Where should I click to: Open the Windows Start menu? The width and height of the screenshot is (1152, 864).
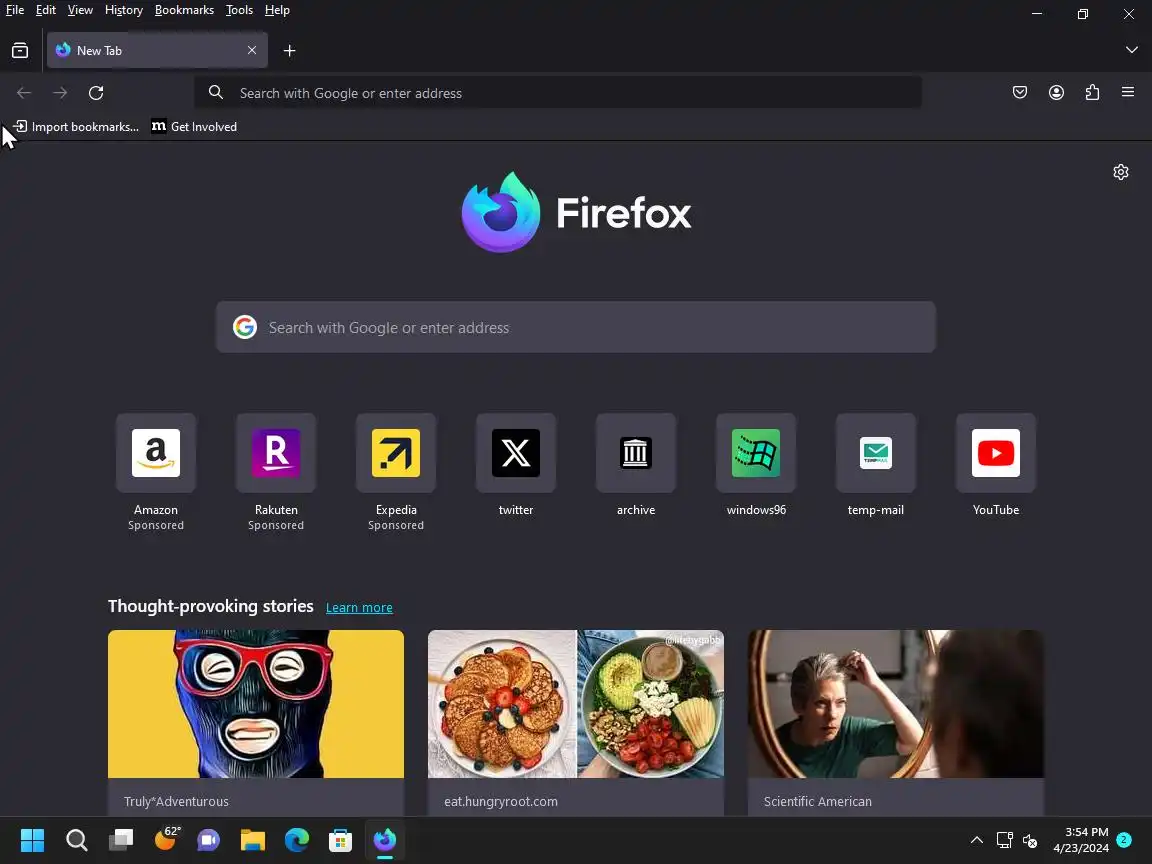pos(32,840)
